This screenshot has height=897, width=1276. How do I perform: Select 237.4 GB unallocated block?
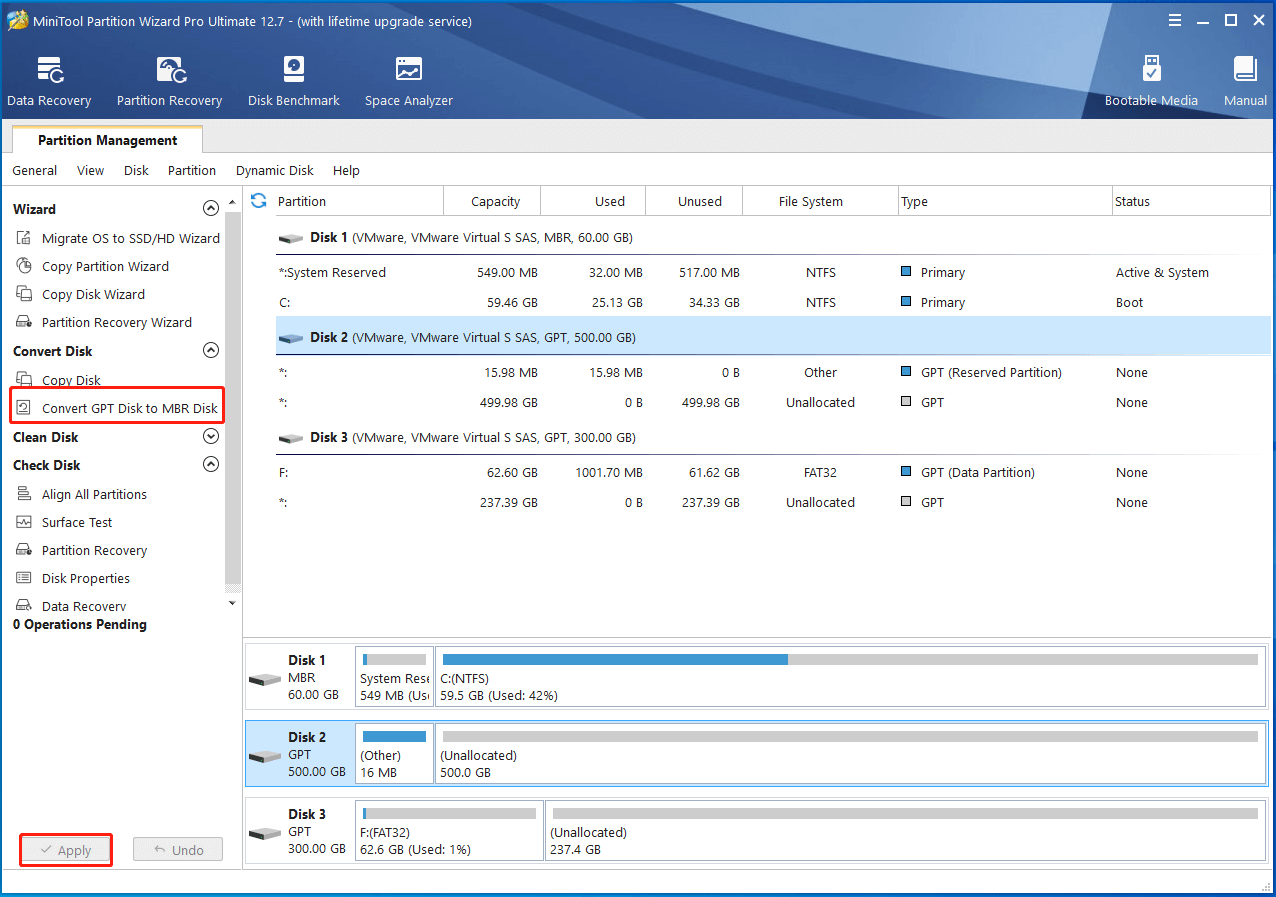pyautogui.click(x=905, y=831)
